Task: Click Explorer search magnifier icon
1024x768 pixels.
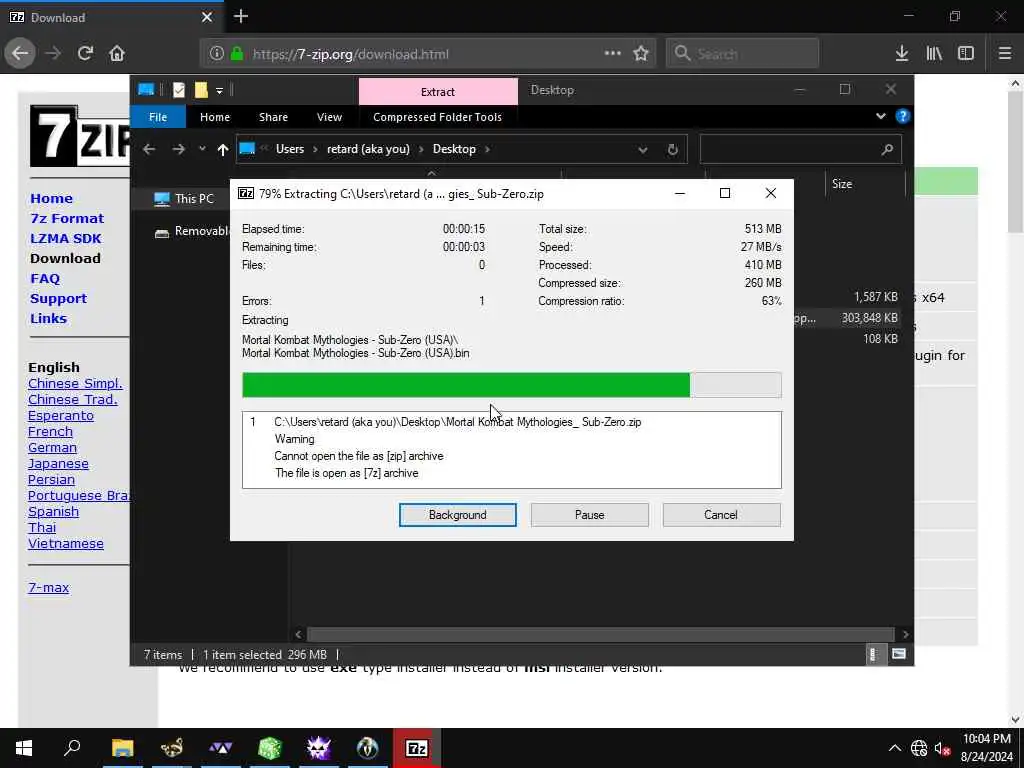Action: tap(887, 150)
